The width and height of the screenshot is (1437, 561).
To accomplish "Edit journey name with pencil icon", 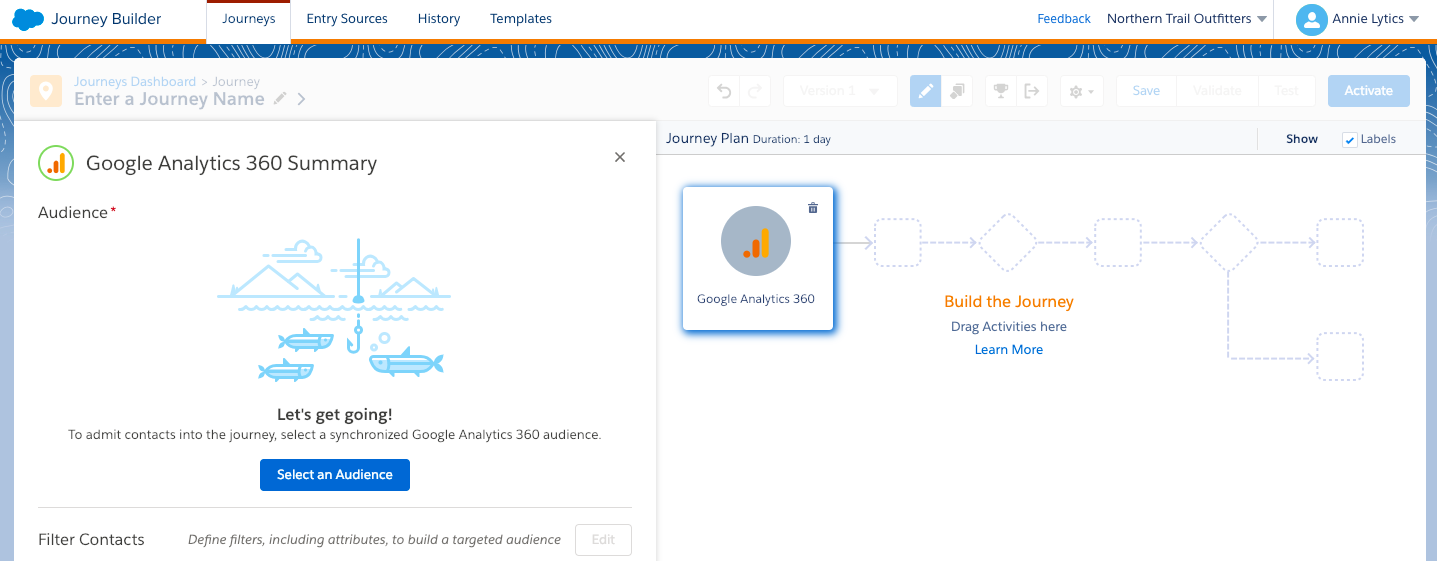I will coord(280,99).
